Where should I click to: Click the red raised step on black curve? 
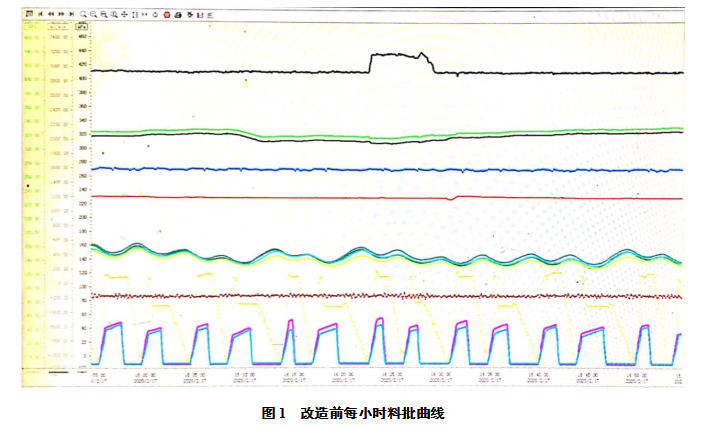tap(400, 57)
